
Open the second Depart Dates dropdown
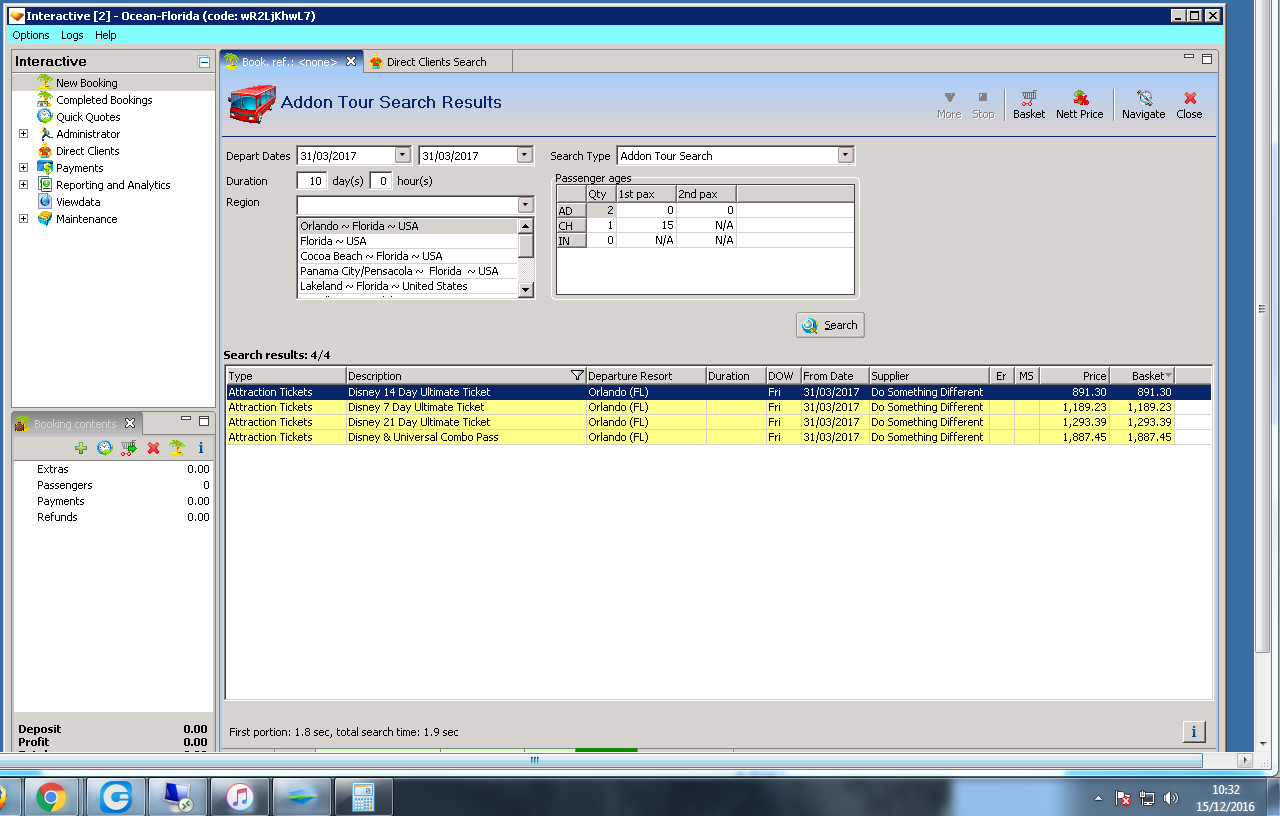[525, 155]
